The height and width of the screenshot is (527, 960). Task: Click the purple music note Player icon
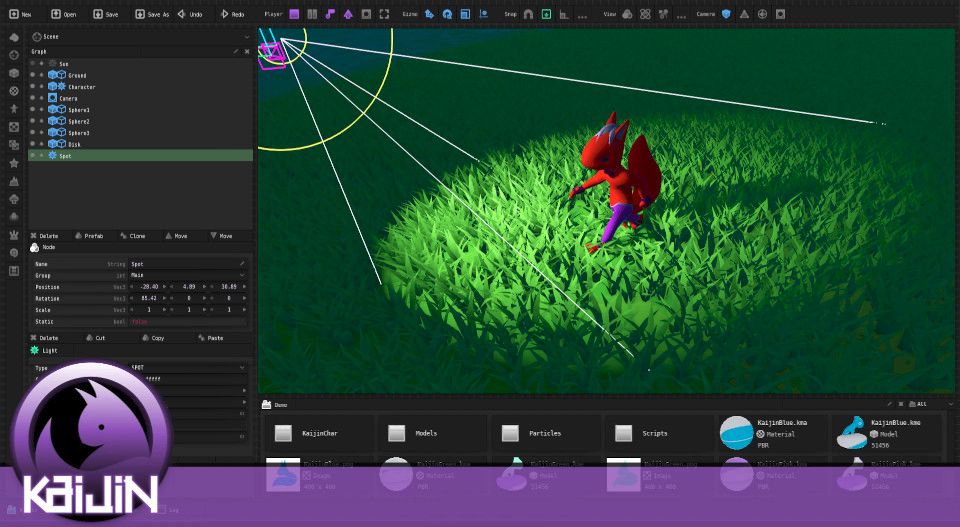pos(330,13)
